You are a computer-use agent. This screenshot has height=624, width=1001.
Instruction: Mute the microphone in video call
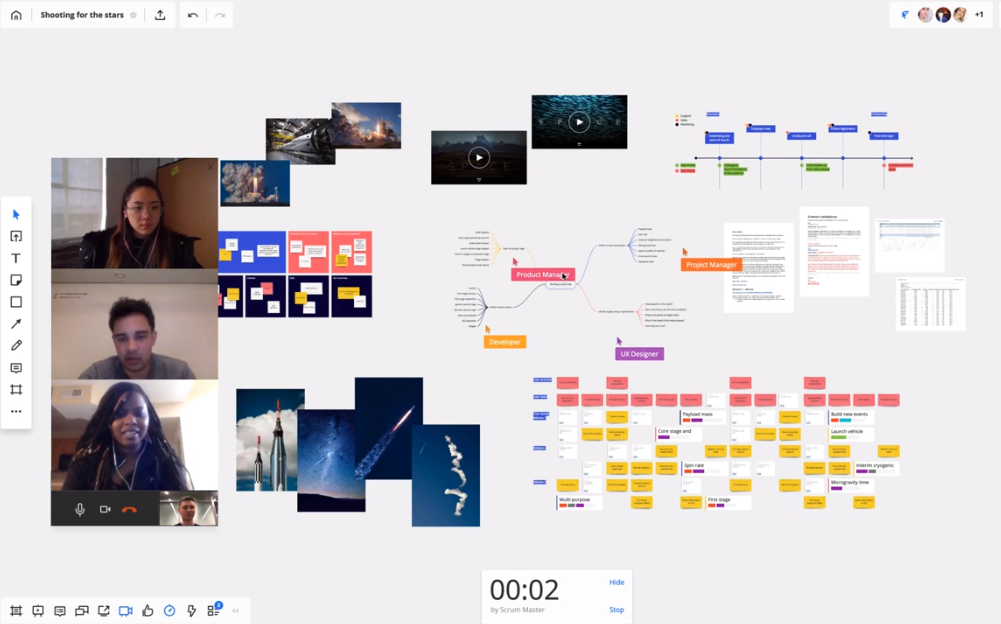[80, 509]
